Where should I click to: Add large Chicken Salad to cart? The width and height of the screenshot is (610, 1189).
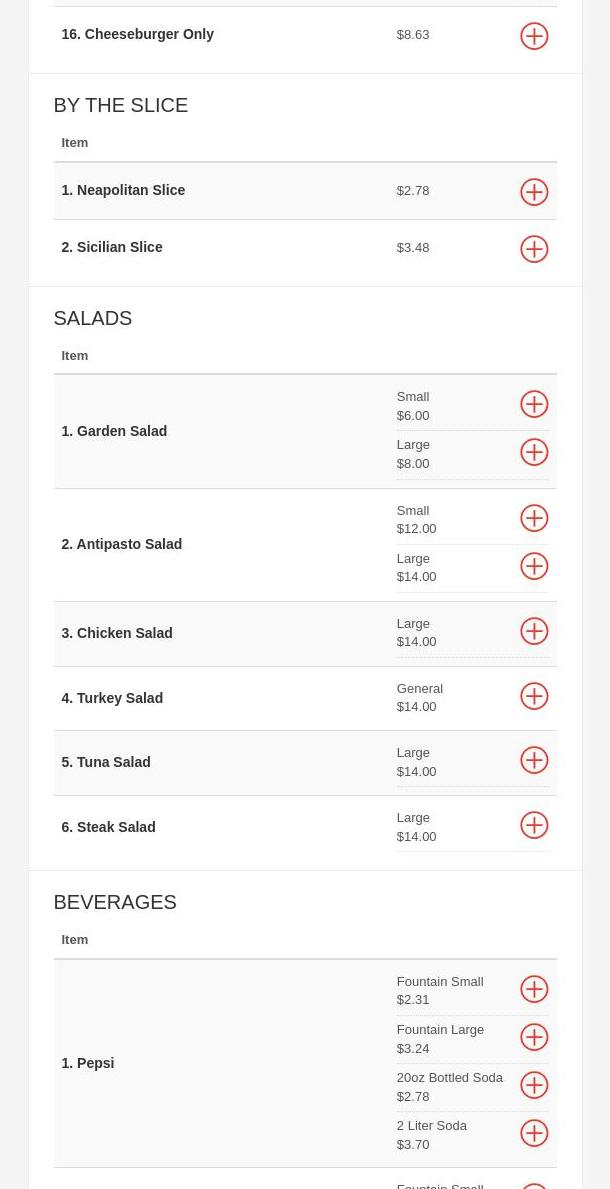[534, 631]
